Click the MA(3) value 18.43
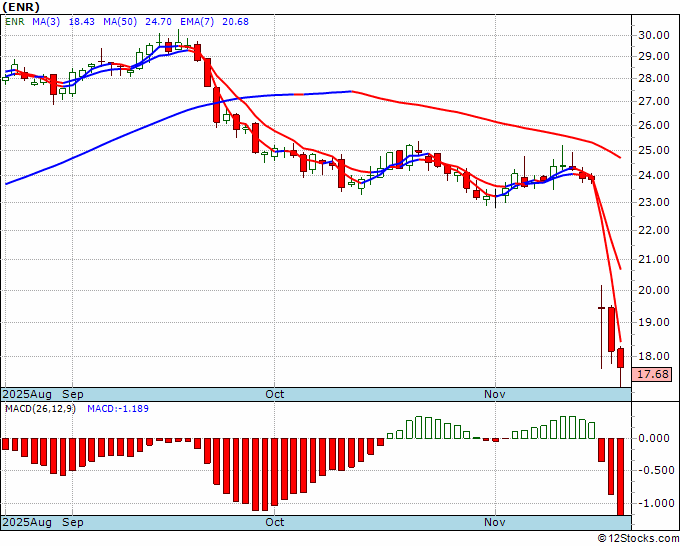 (x=82, y=22)
